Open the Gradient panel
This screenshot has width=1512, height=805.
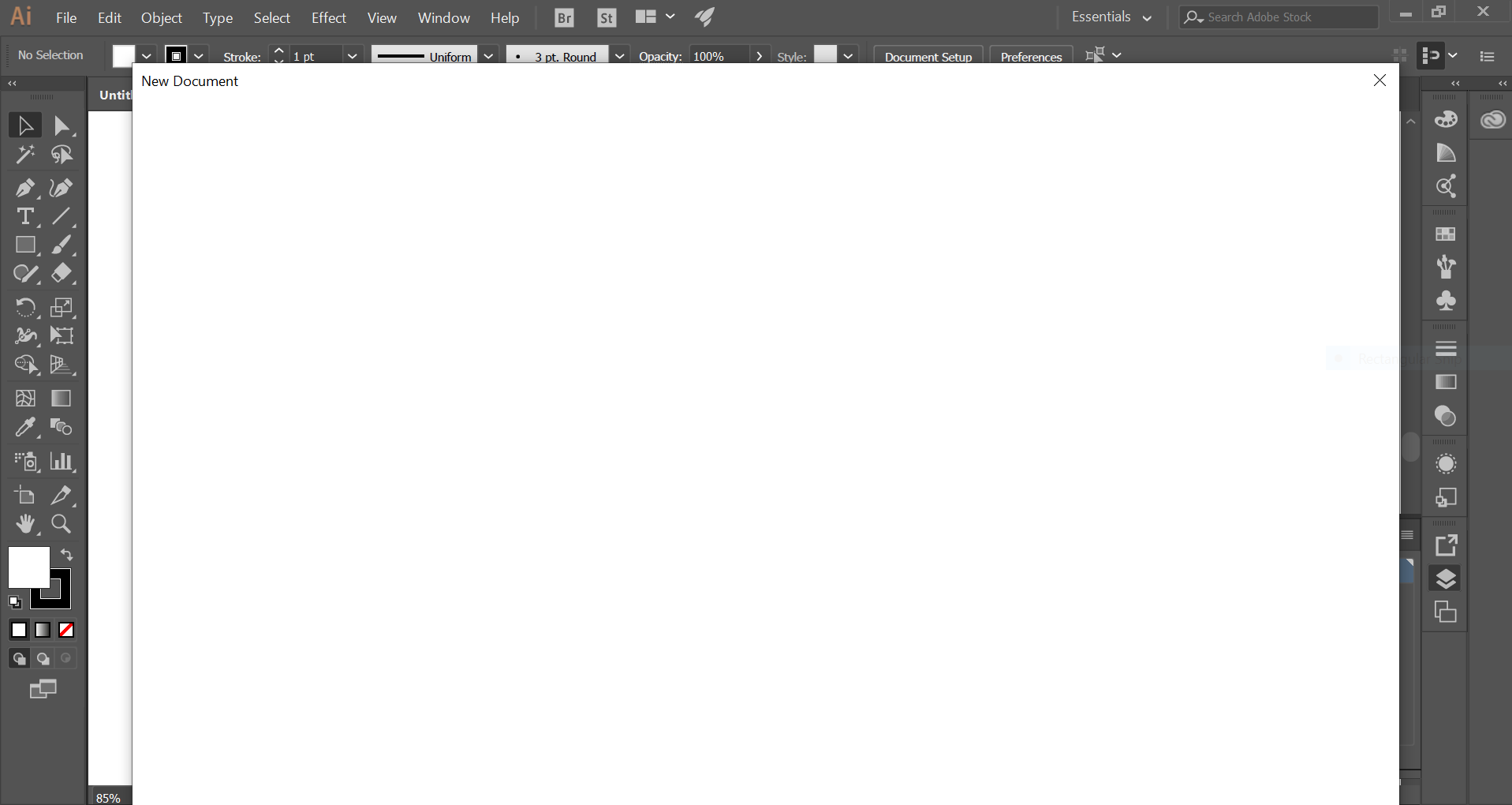coord(1446,383)
